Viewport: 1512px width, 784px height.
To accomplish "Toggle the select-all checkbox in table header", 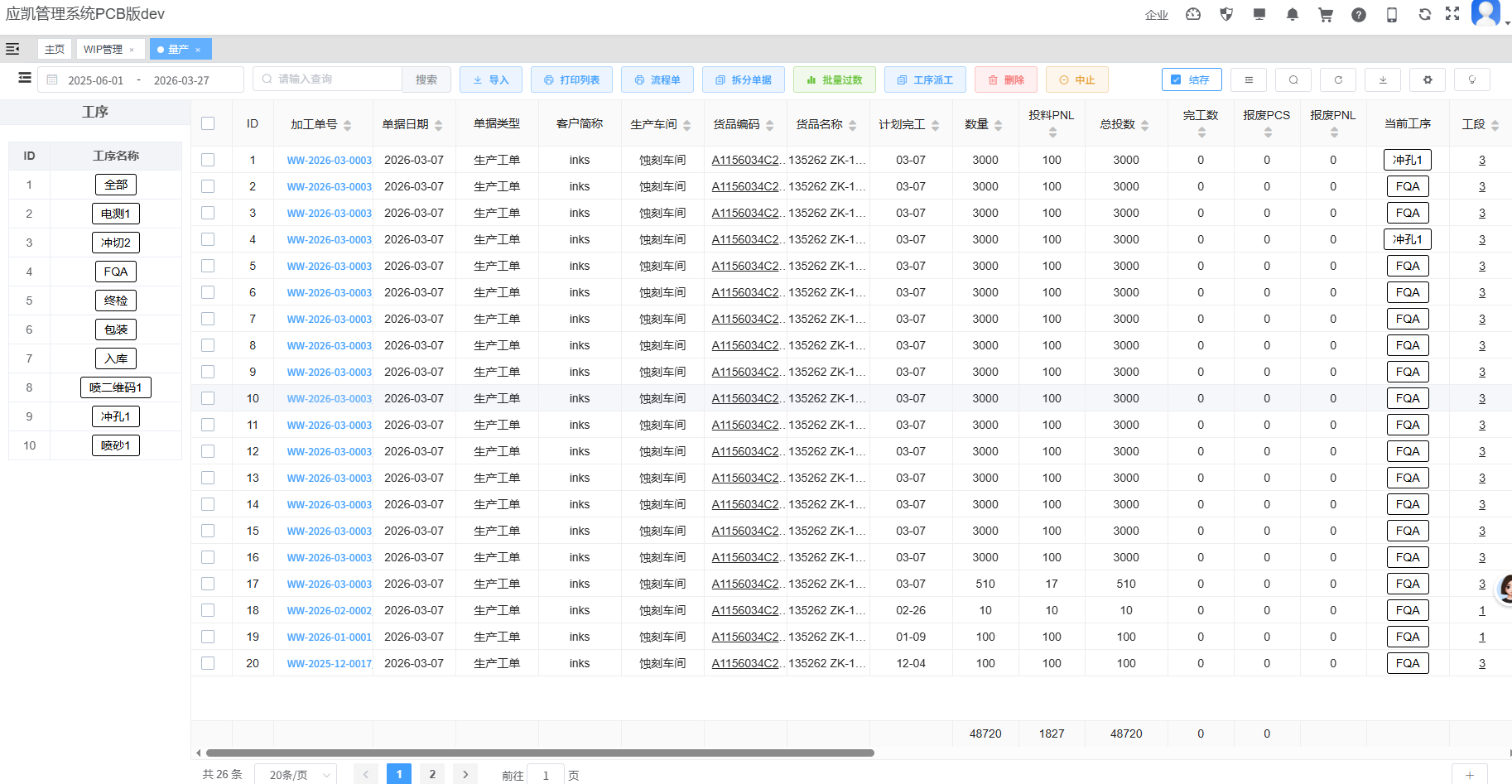I will pyautogui.click(x=208, y=123).
